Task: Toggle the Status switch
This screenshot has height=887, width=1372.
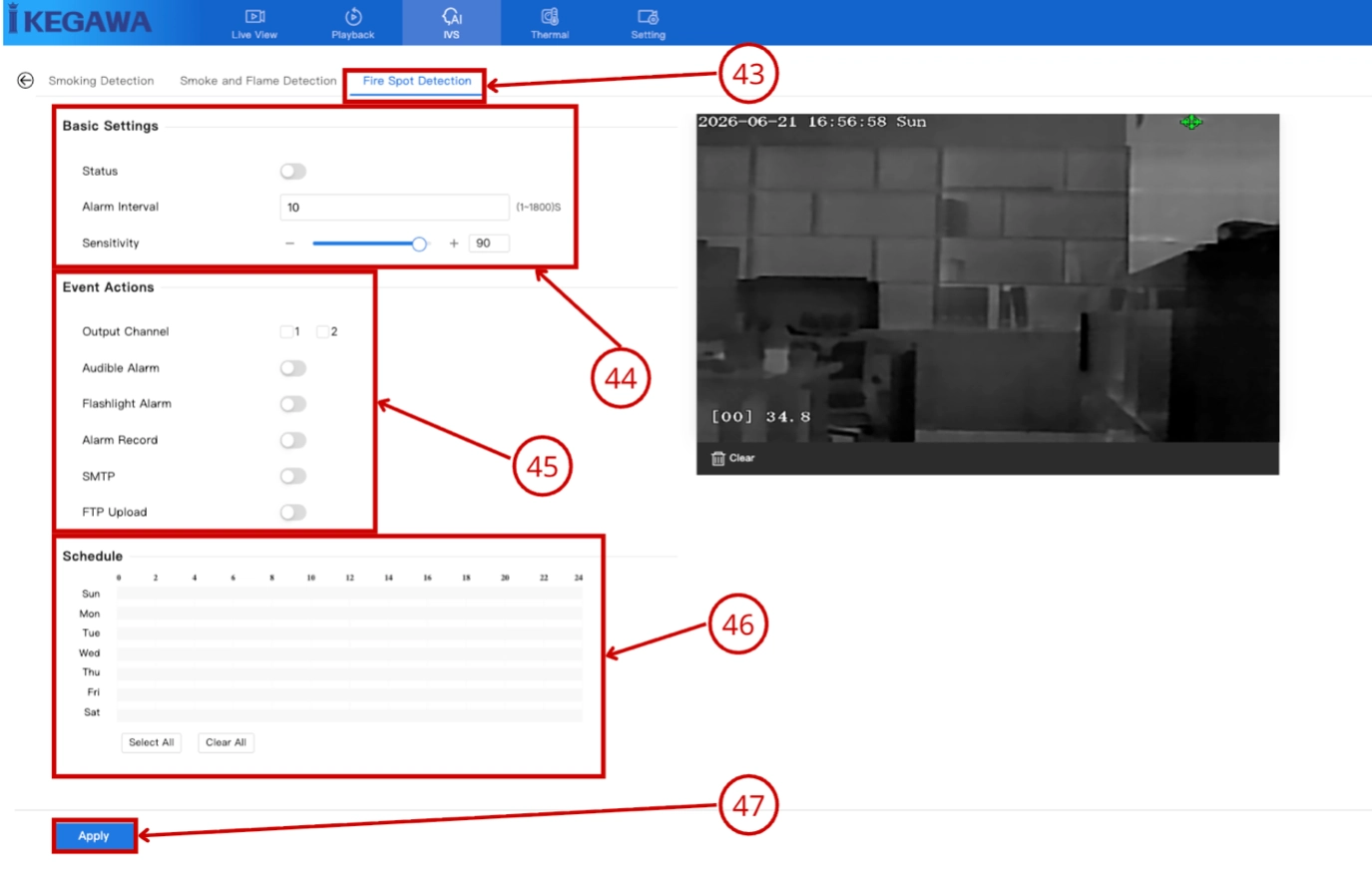Action: pyautogui.click(x=292, y=172)
